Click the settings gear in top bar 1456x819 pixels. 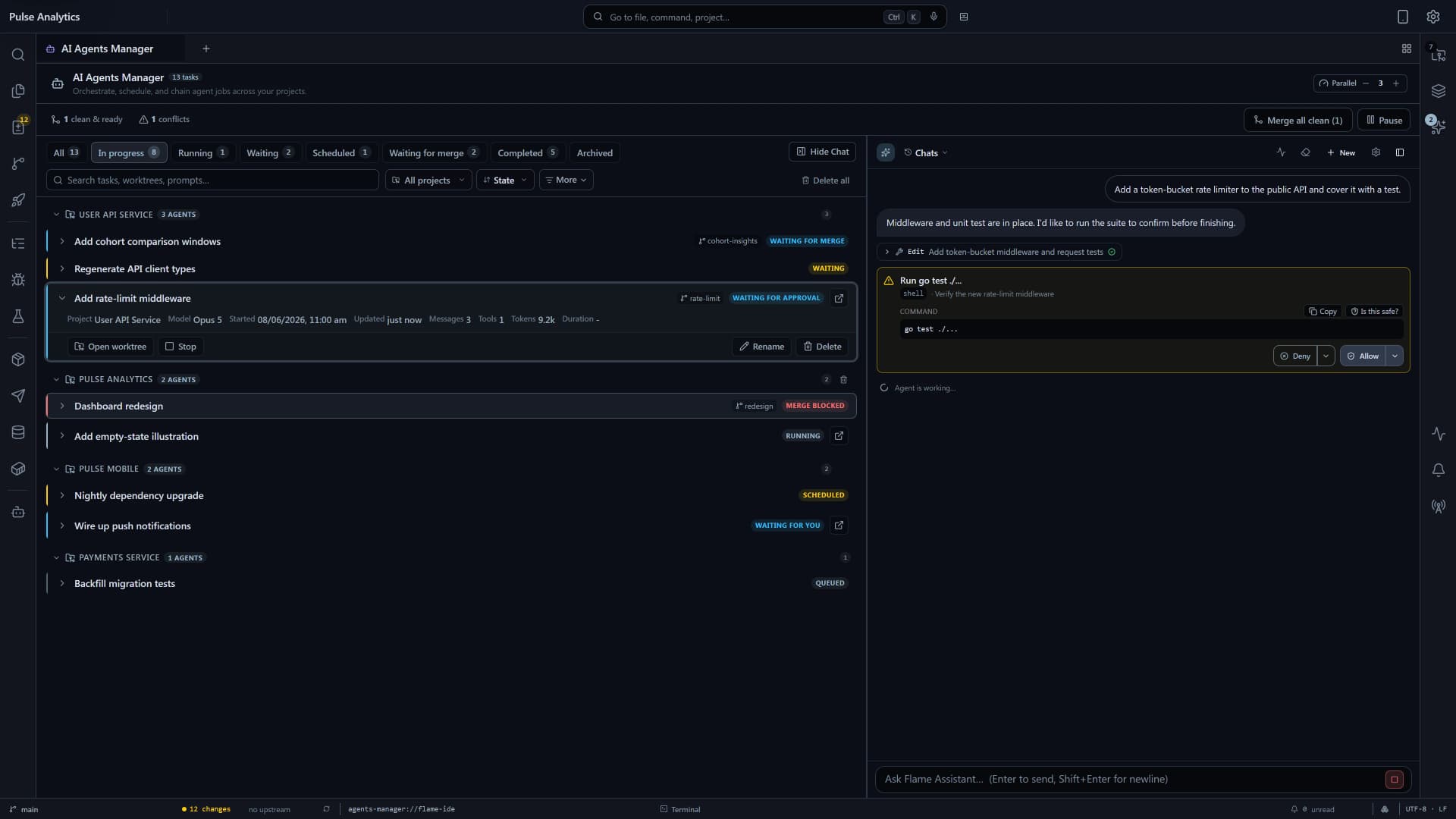[x=1432, y=17]
